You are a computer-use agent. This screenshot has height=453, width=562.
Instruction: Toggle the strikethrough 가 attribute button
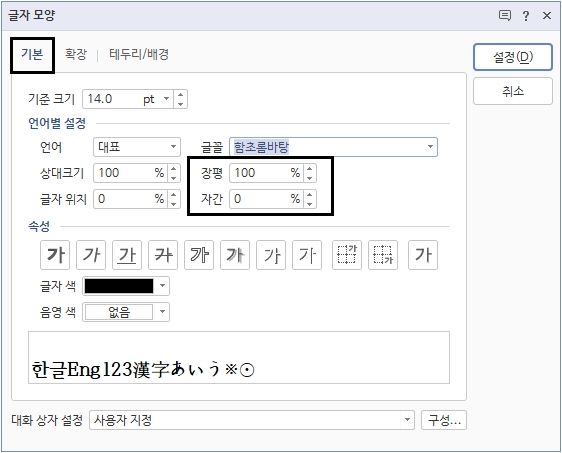(163, 255)
